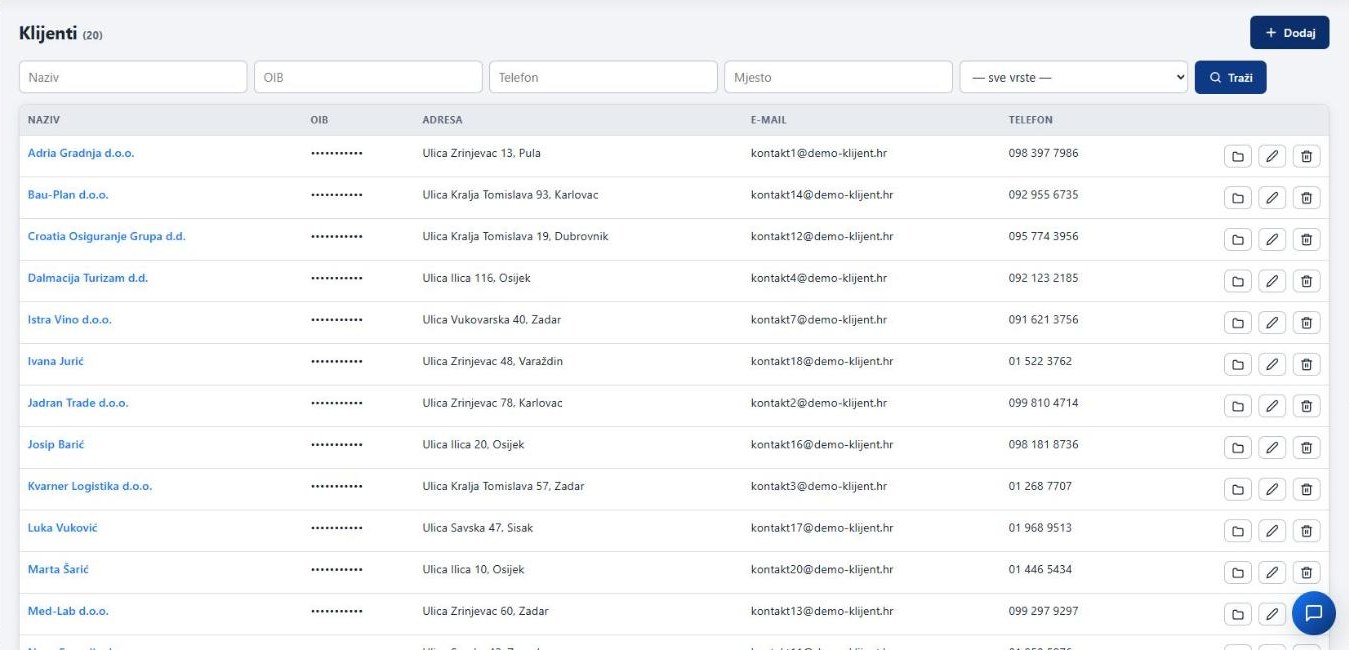Open folder for Bau-Plan d.o.o.
The height and width of the screenshot is (650, 1349).
click(1238, 198)
